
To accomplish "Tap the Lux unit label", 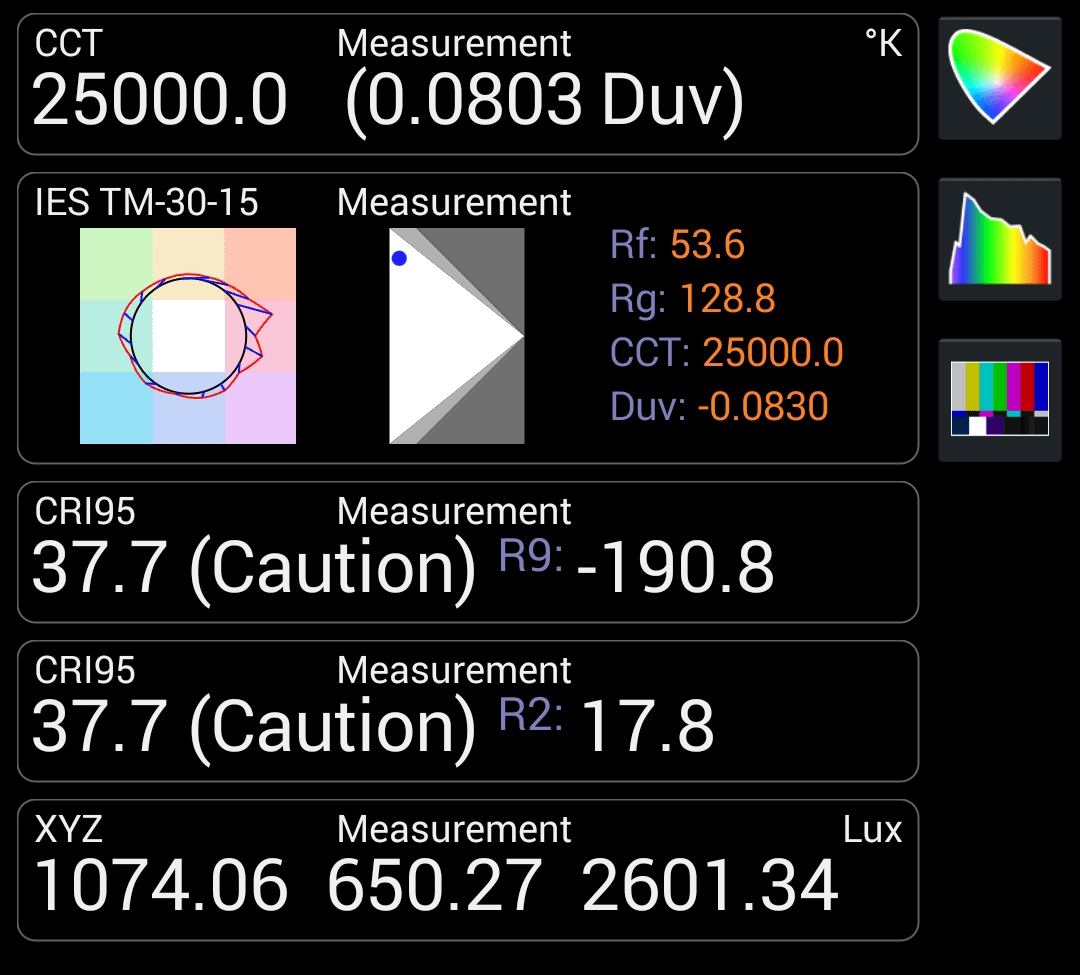I will 872,829.
